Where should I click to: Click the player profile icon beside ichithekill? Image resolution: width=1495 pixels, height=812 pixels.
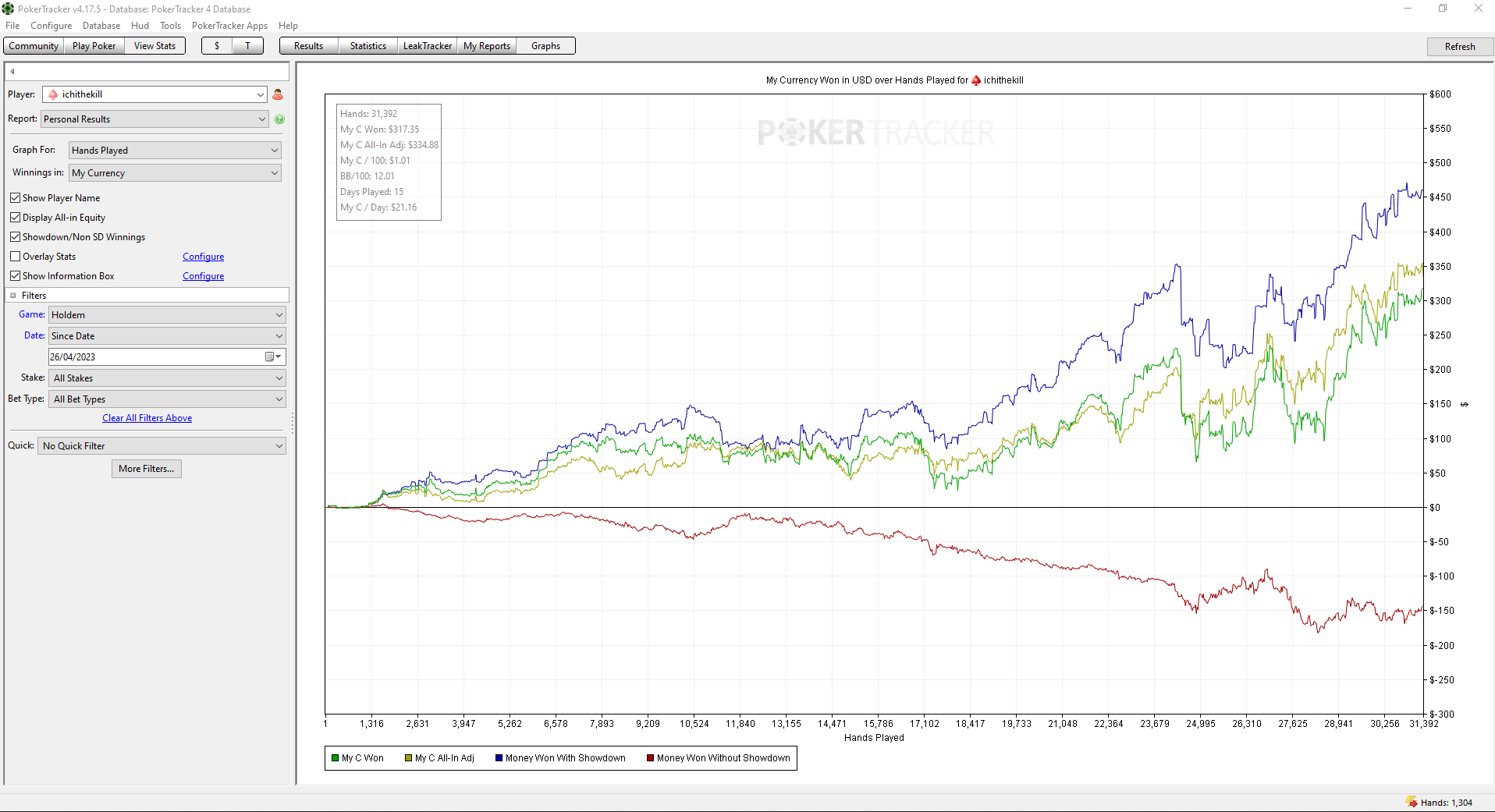(x=278, y=94)
